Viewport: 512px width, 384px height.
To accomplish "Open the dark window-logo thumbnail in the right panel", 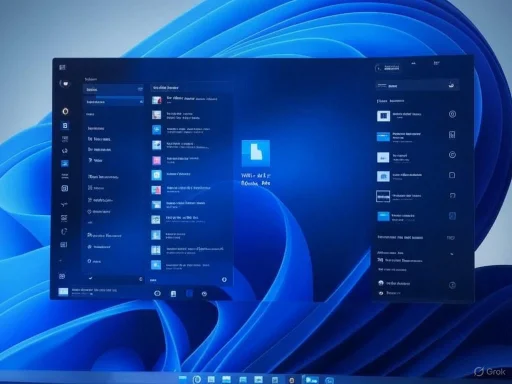I will [383, 116].
